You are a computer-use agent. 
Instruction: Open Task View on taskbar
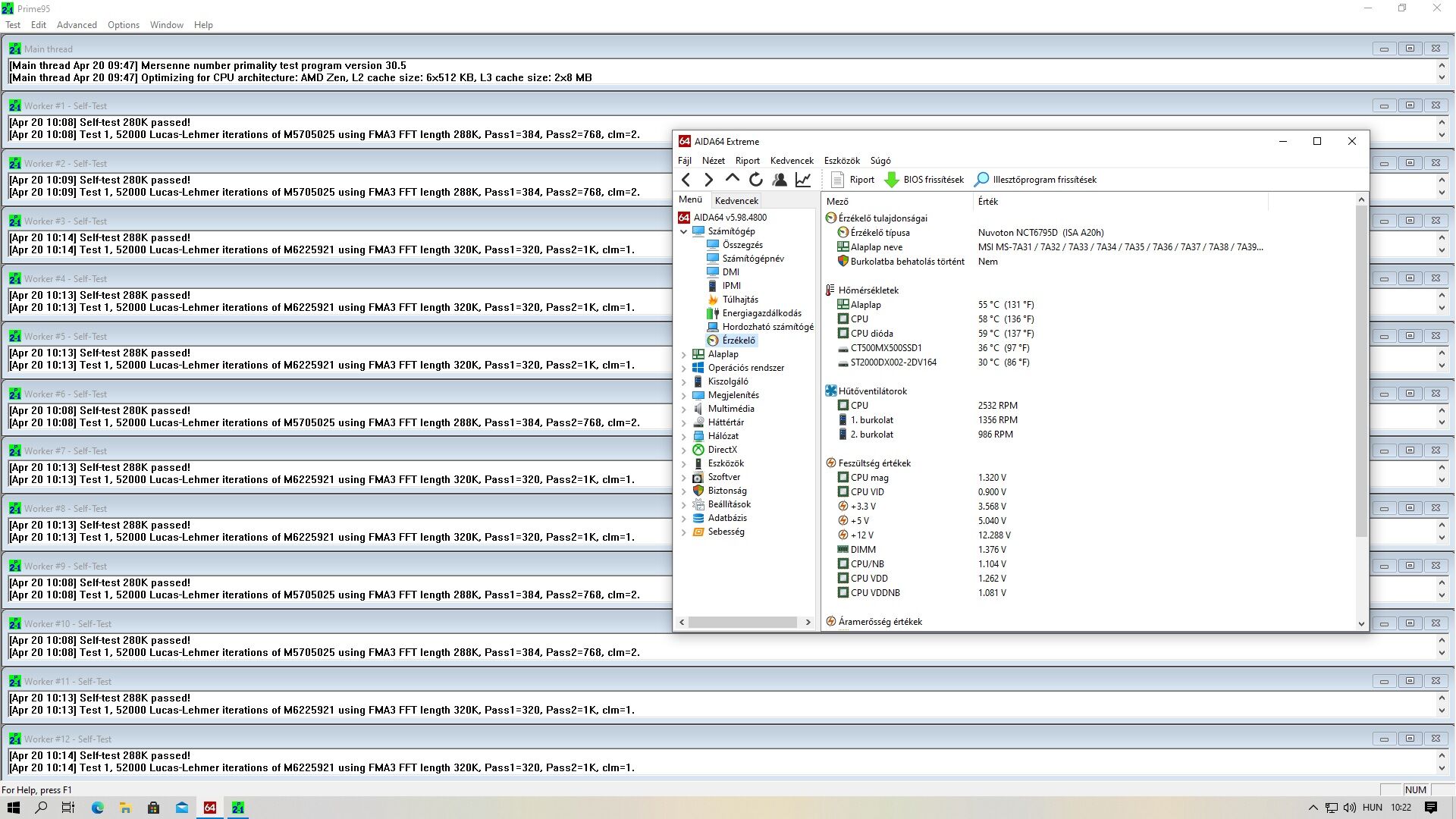68,808
